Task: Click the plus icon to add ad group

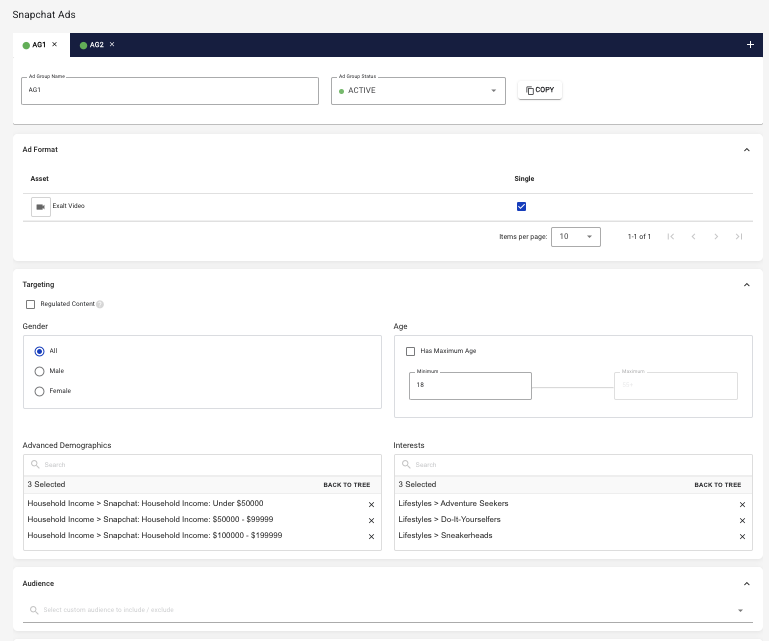Action: [750, 45]
